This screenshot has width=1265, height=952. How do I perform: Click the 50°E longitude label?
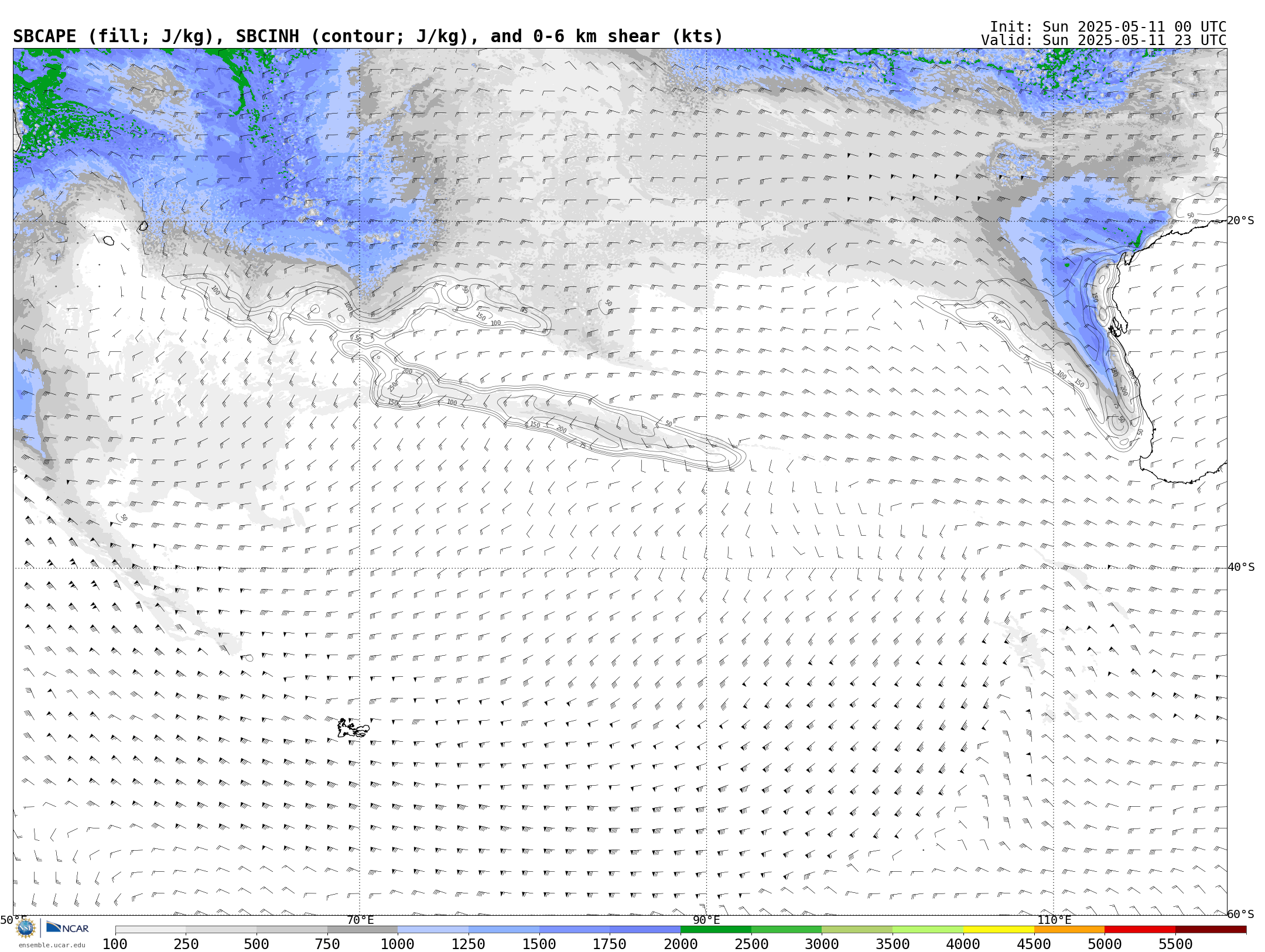13,920
